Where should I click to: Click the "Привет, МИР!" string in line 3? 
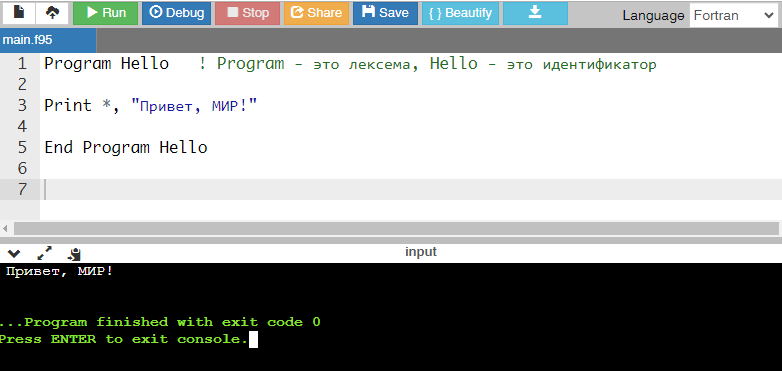[194, 106]
